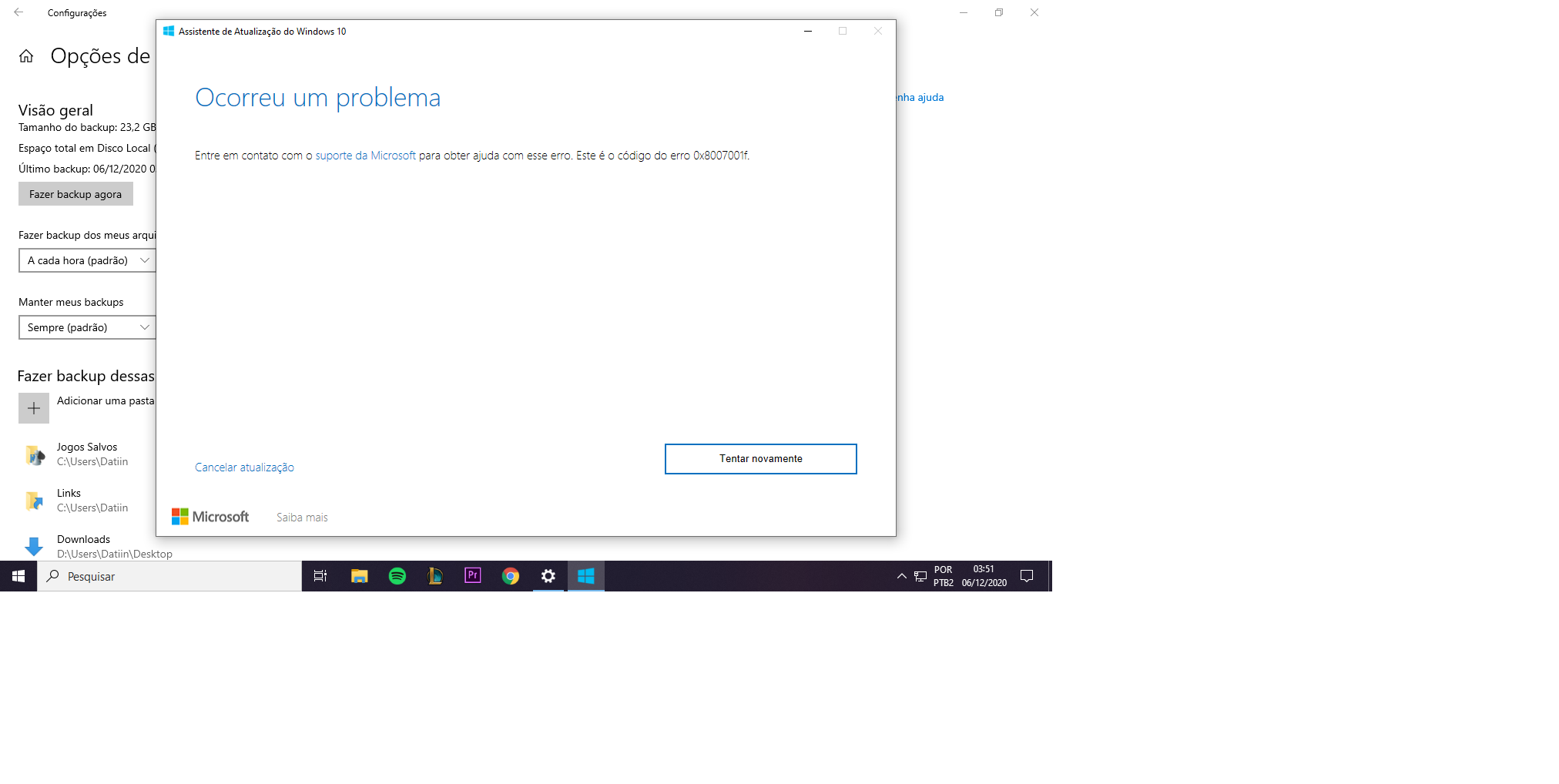1559x784 pixels.
Task: Open the suporte da Microsoft link
Action: coord(365,156)
